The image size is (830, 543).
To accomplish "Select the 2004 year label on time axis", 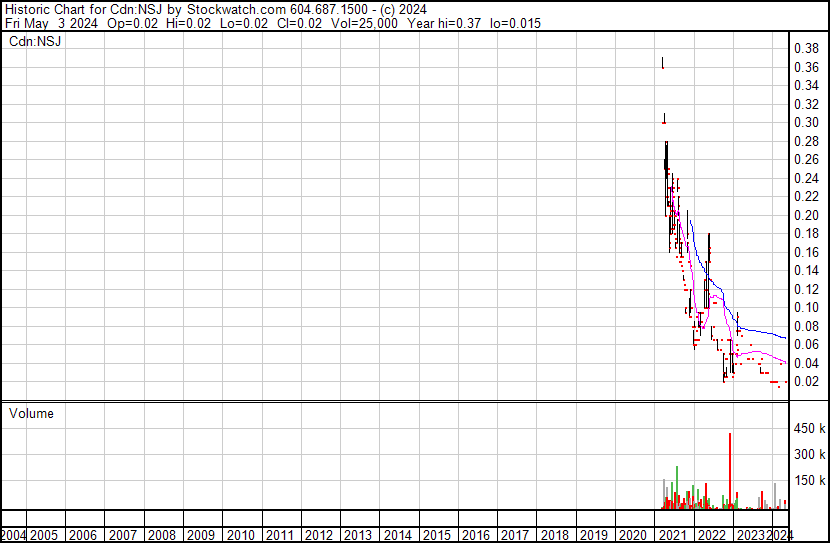I will (x=14, y=535).
